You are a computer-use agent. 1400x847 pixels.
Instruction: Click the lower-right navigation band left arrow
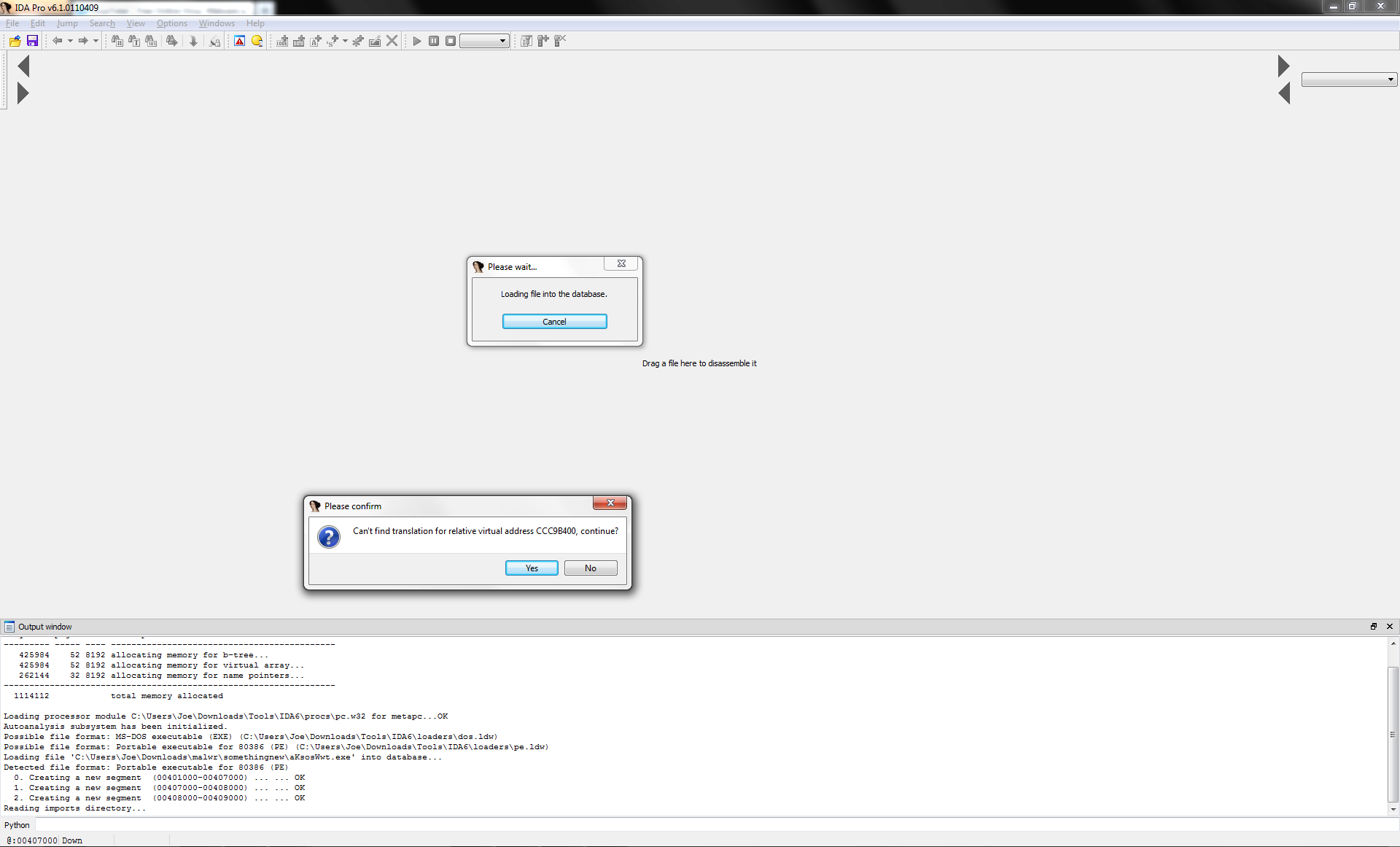pos(1284,93)
